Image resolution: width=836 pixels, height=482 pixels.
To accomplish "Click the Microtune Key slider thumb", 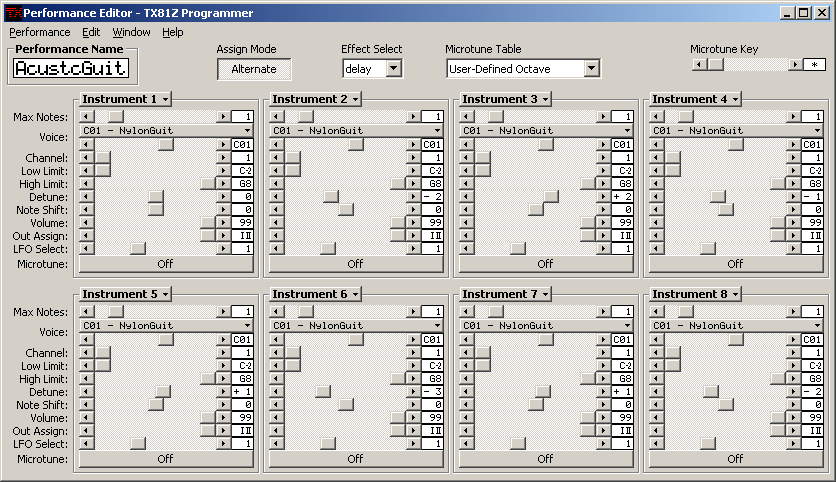I will click(x=716, y=65).
